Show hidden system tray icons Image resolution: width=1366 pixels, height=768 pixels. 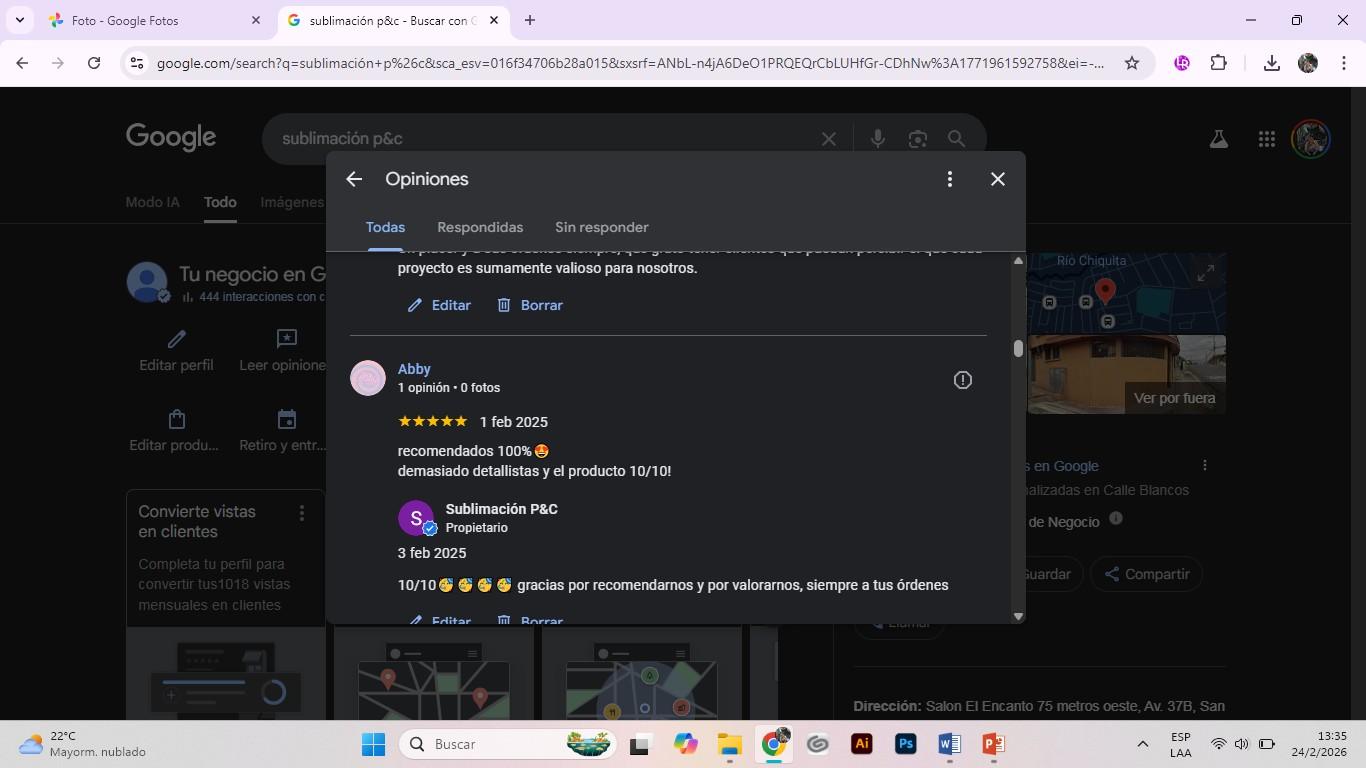1143,744
